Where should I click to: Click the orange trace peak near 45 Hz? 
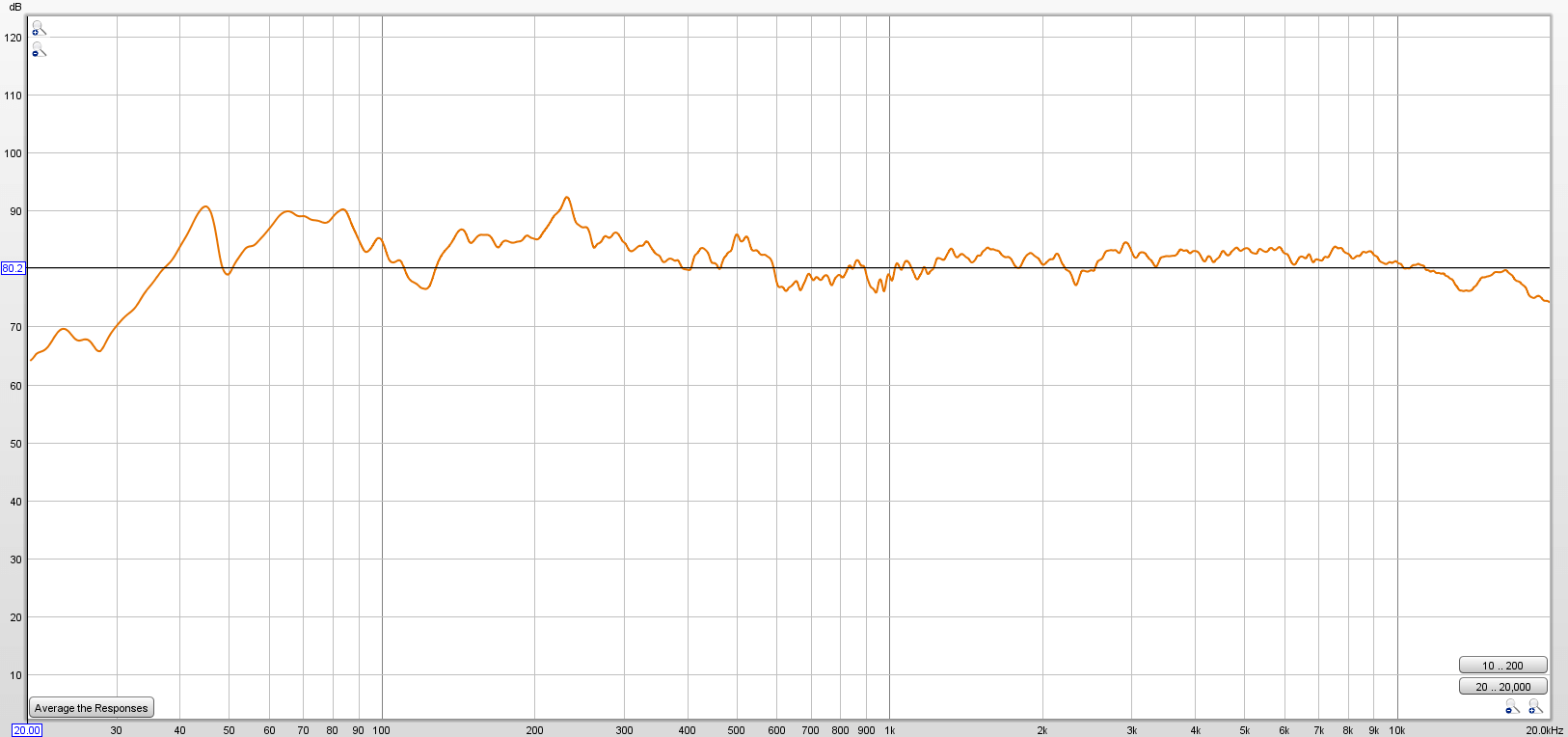click(204, 206)
